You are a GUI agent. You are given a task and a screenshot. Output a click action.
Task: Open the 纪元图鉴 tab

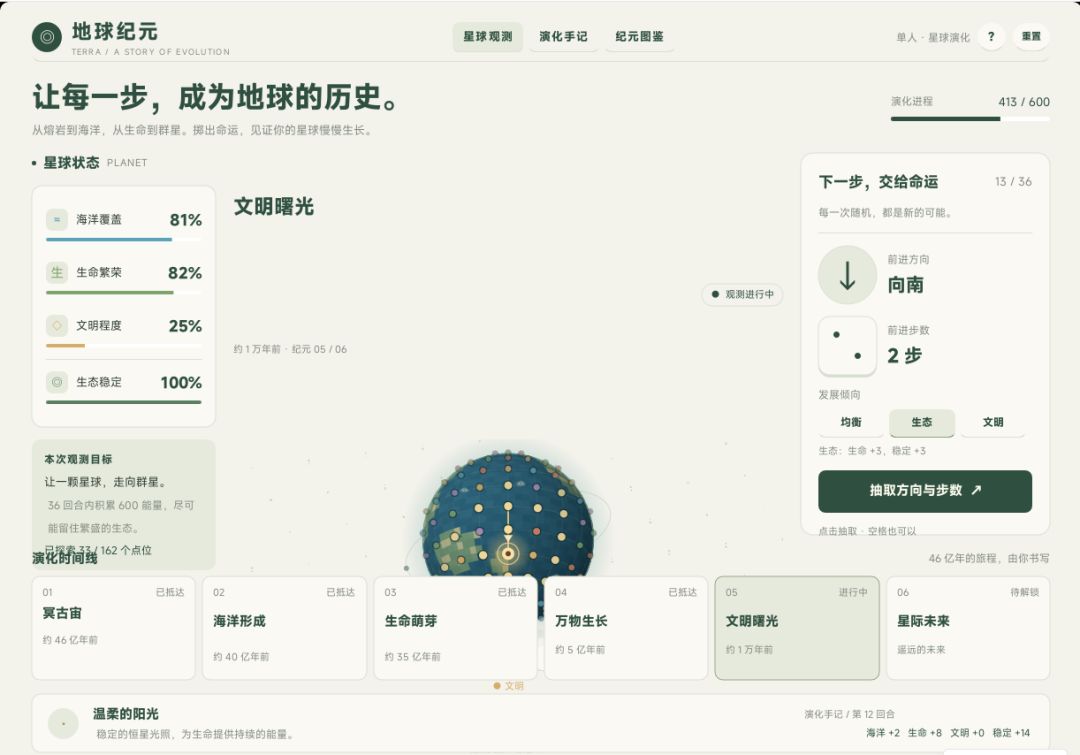[639, 37]
